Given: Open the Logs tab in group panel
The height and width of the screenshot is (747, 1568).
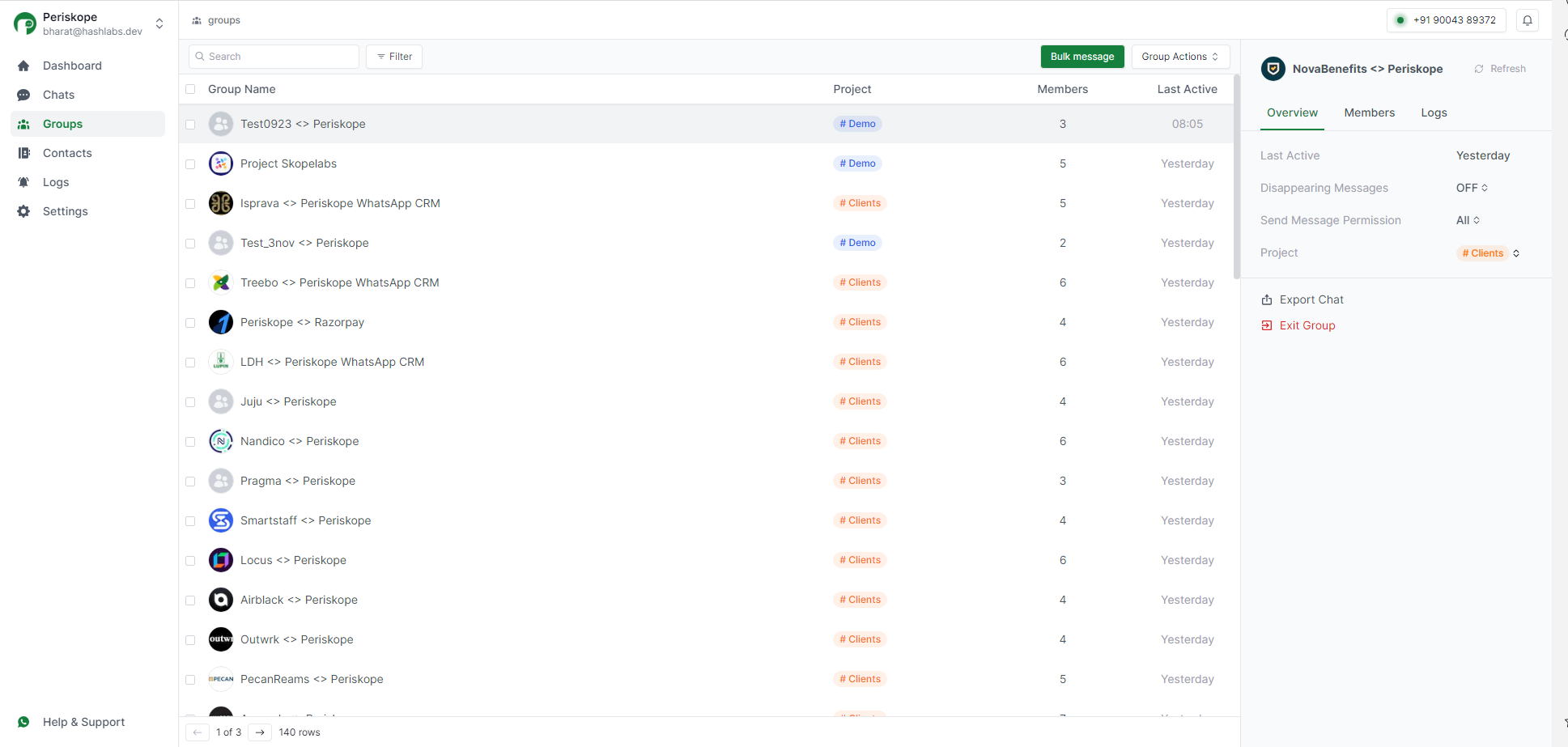Looking at the screenshot, I should 1434,112.
